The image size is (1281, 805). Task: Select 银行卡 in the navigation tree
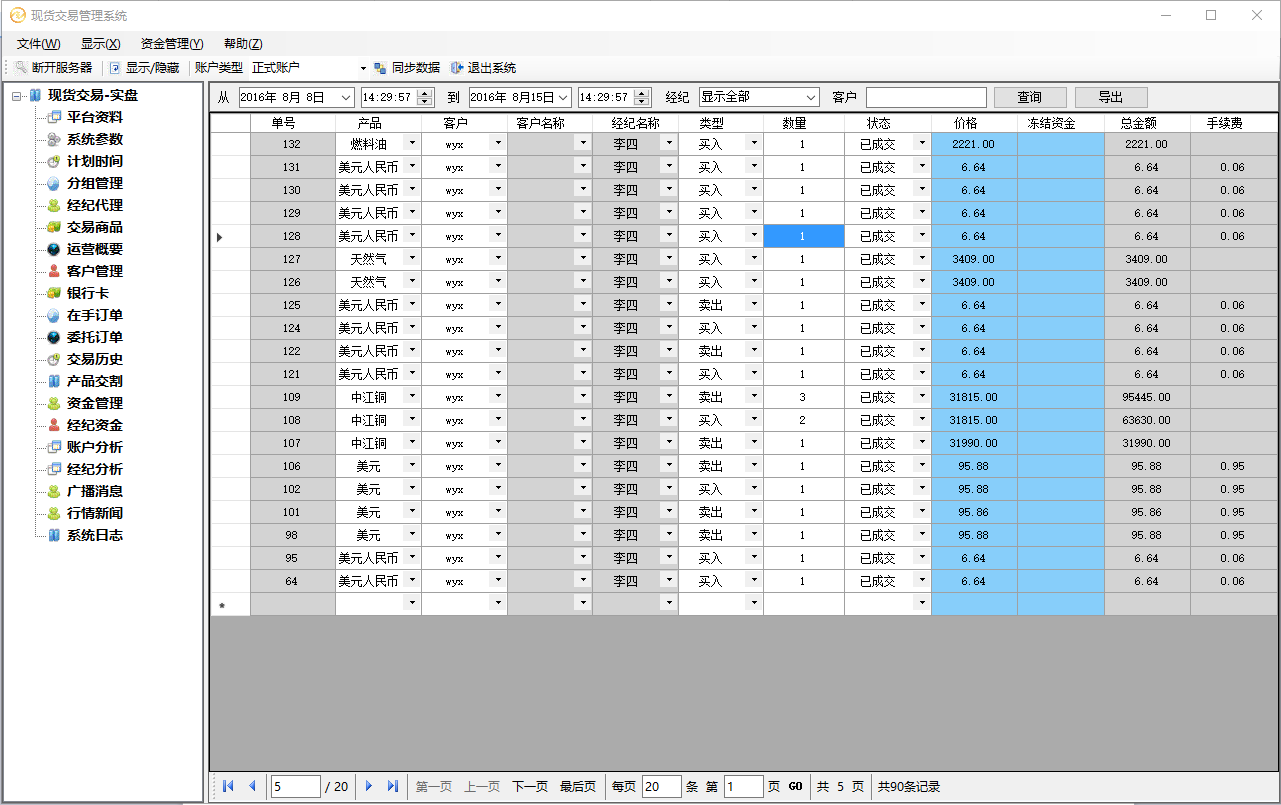(88, 293)
